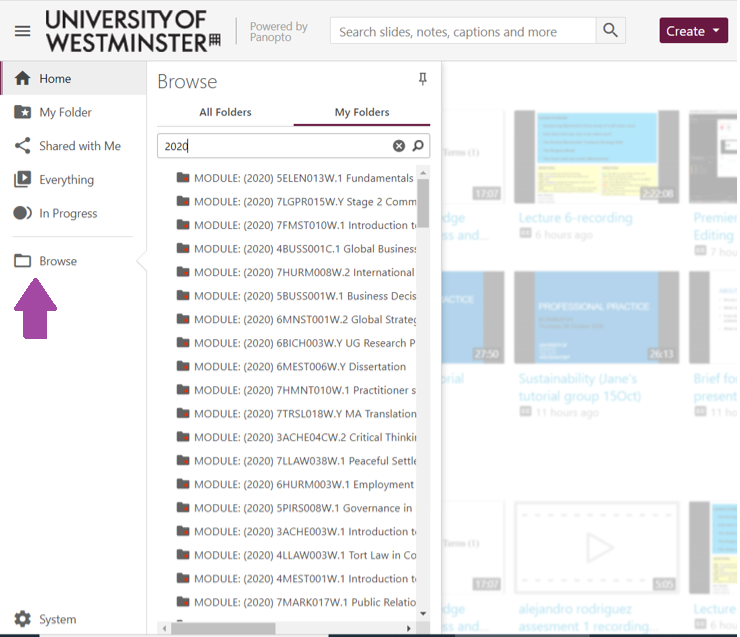Open Shared with Me
This screenshot has width=740, height=637.
pyautogui.click(x=79, y=146)
